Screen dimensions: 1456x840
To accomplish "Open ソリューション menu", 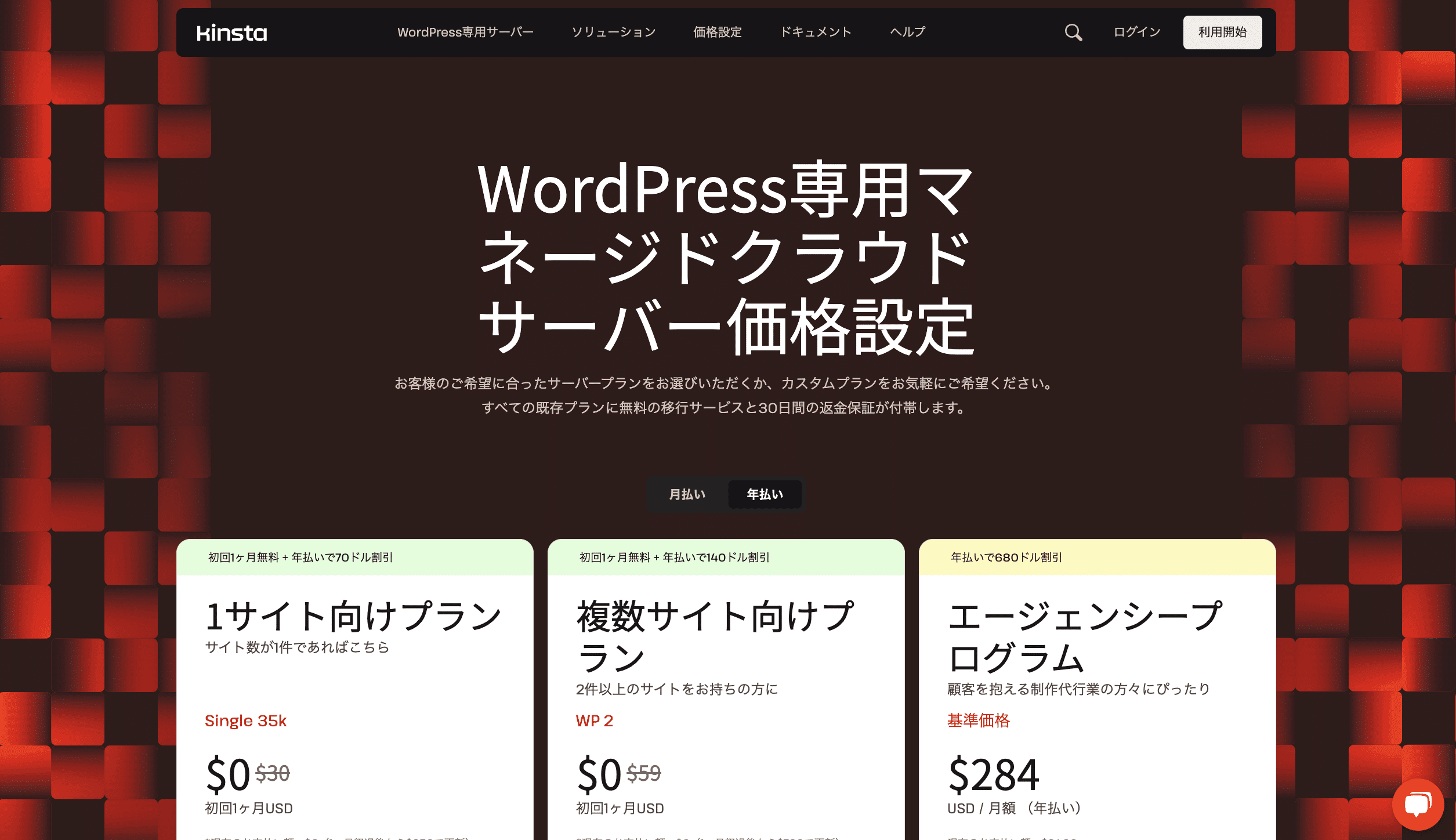I will click(614, 32).
